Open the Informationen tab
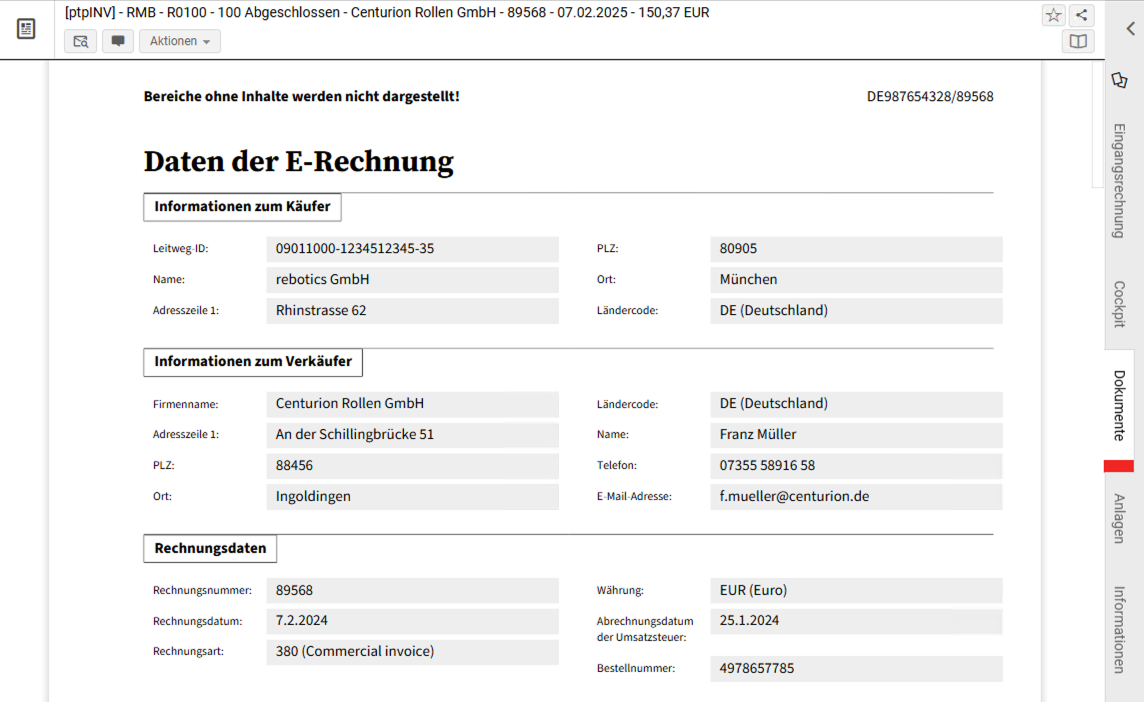1144x702 pixels. (x=1119, y=629)
